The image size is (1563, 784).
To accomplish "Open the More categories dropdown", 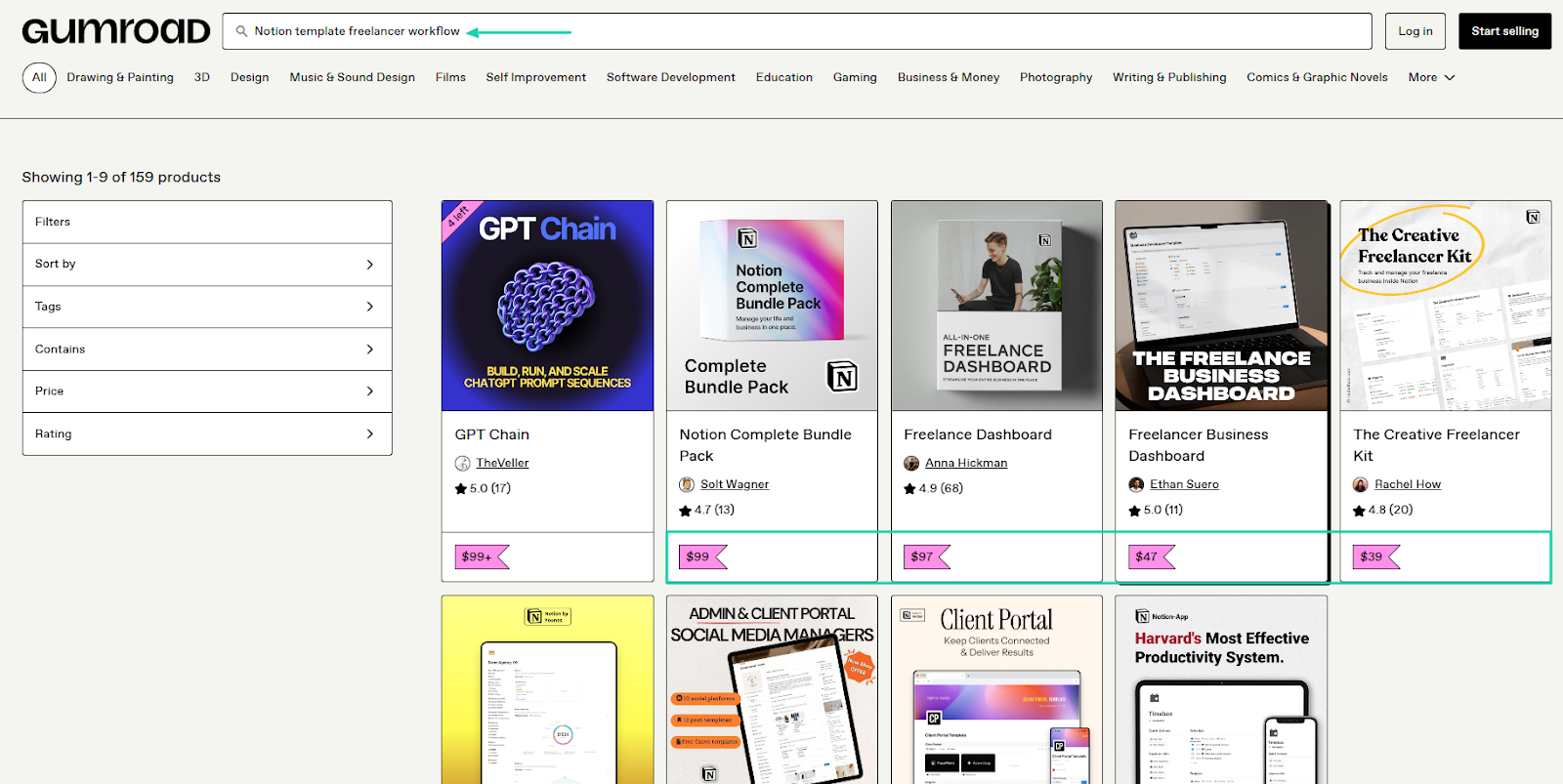I will pyautogui.click(x=1431, y=77).
